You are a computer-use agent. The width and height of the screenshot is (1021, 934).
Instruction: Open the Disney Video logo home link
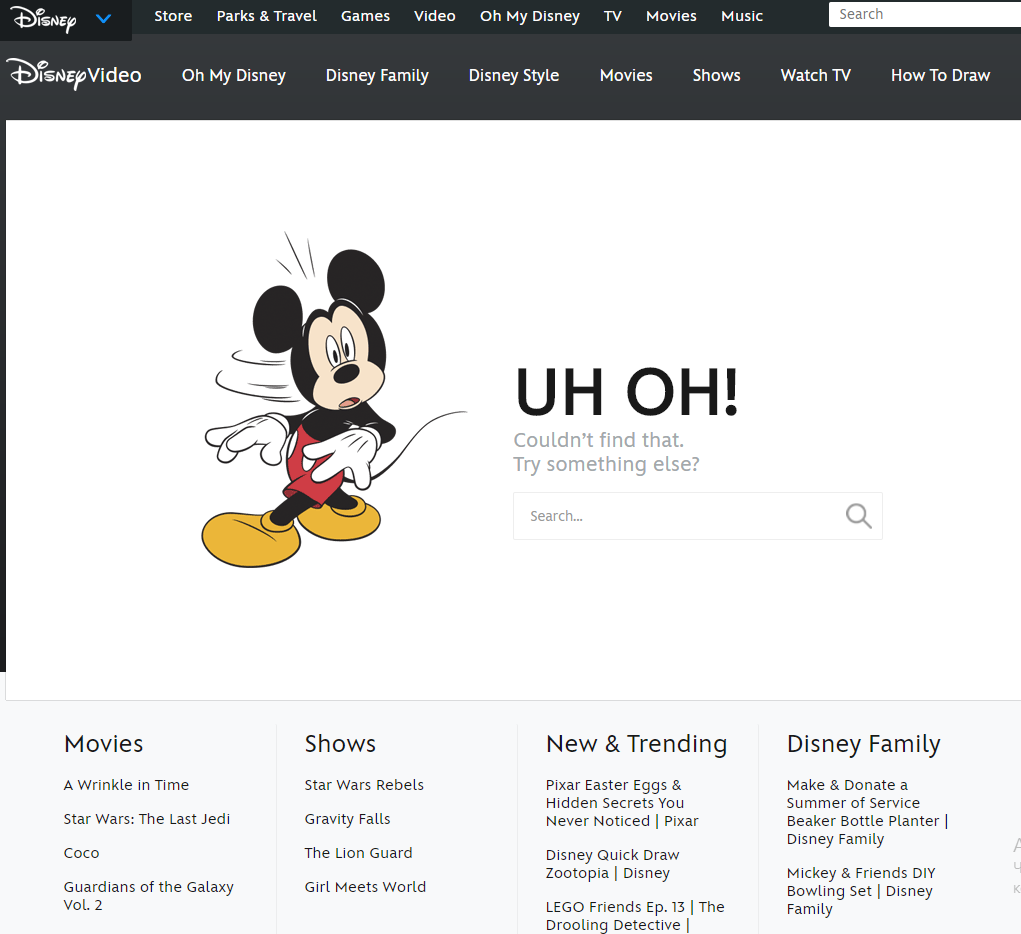tap(76, 74)
